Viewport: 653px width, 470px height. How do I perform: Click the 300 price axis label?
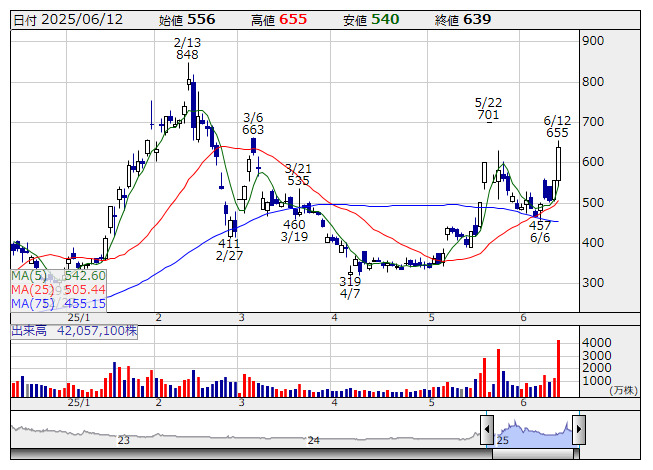coord(593,283)
